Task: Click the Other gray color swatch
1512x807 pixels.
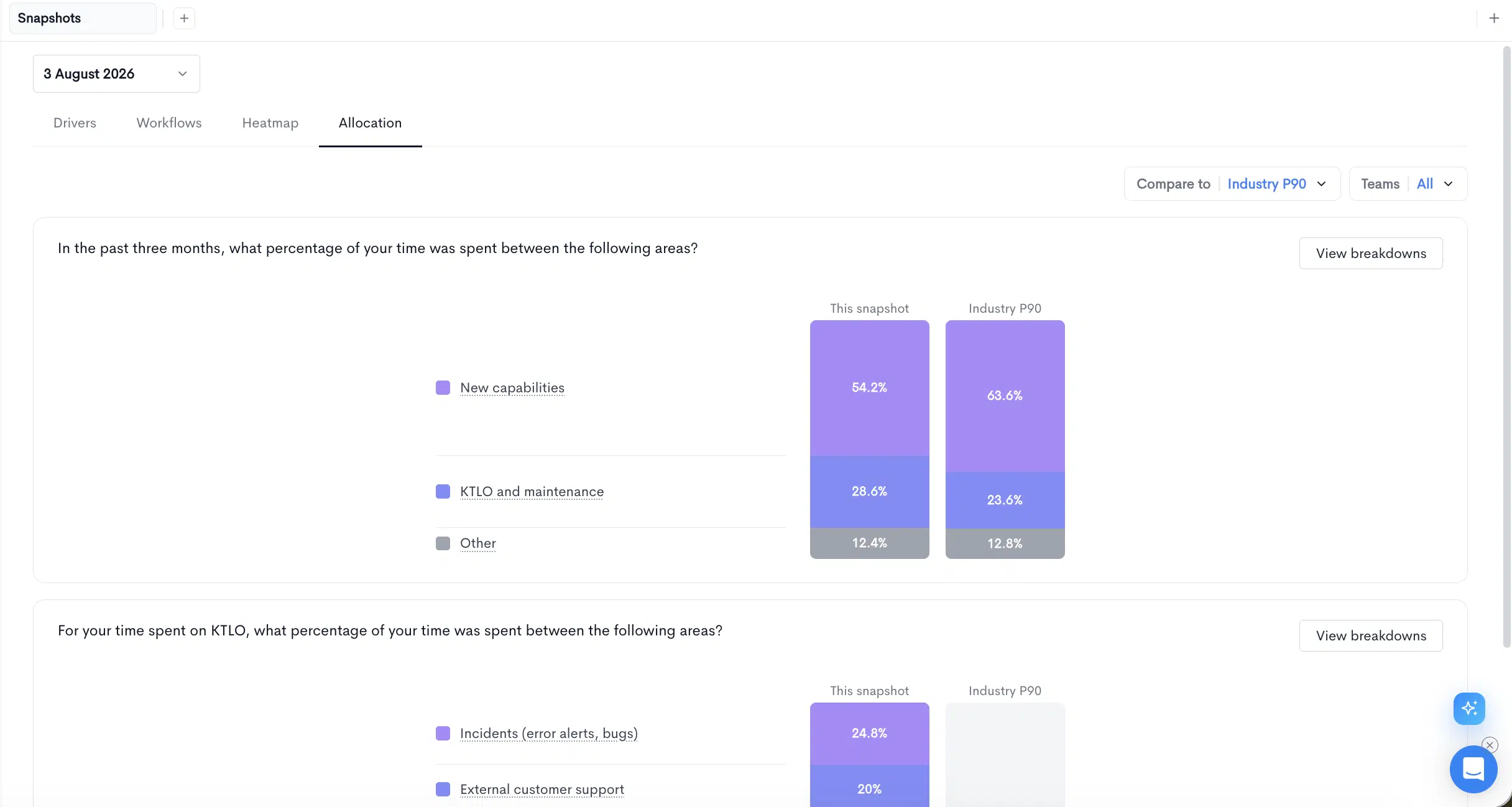Action: 443,543
